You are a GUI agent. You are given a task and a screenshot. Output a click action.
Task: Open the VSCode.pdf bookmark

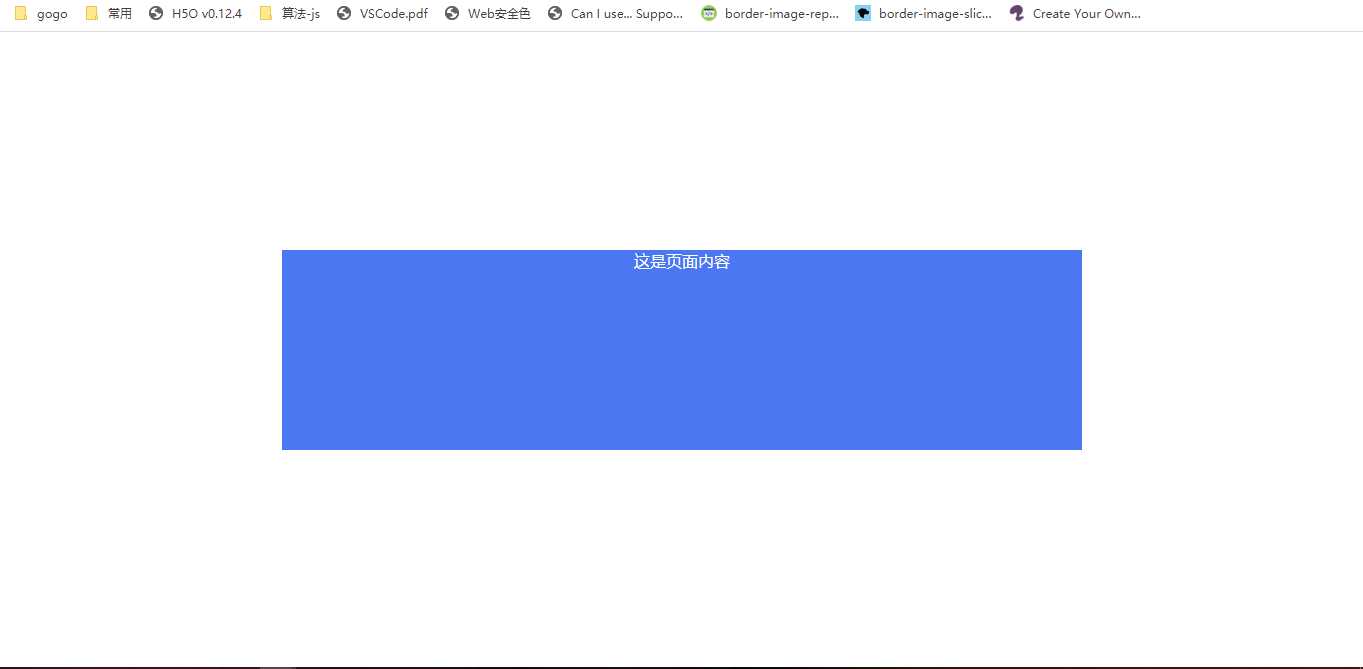click(382, 14)
